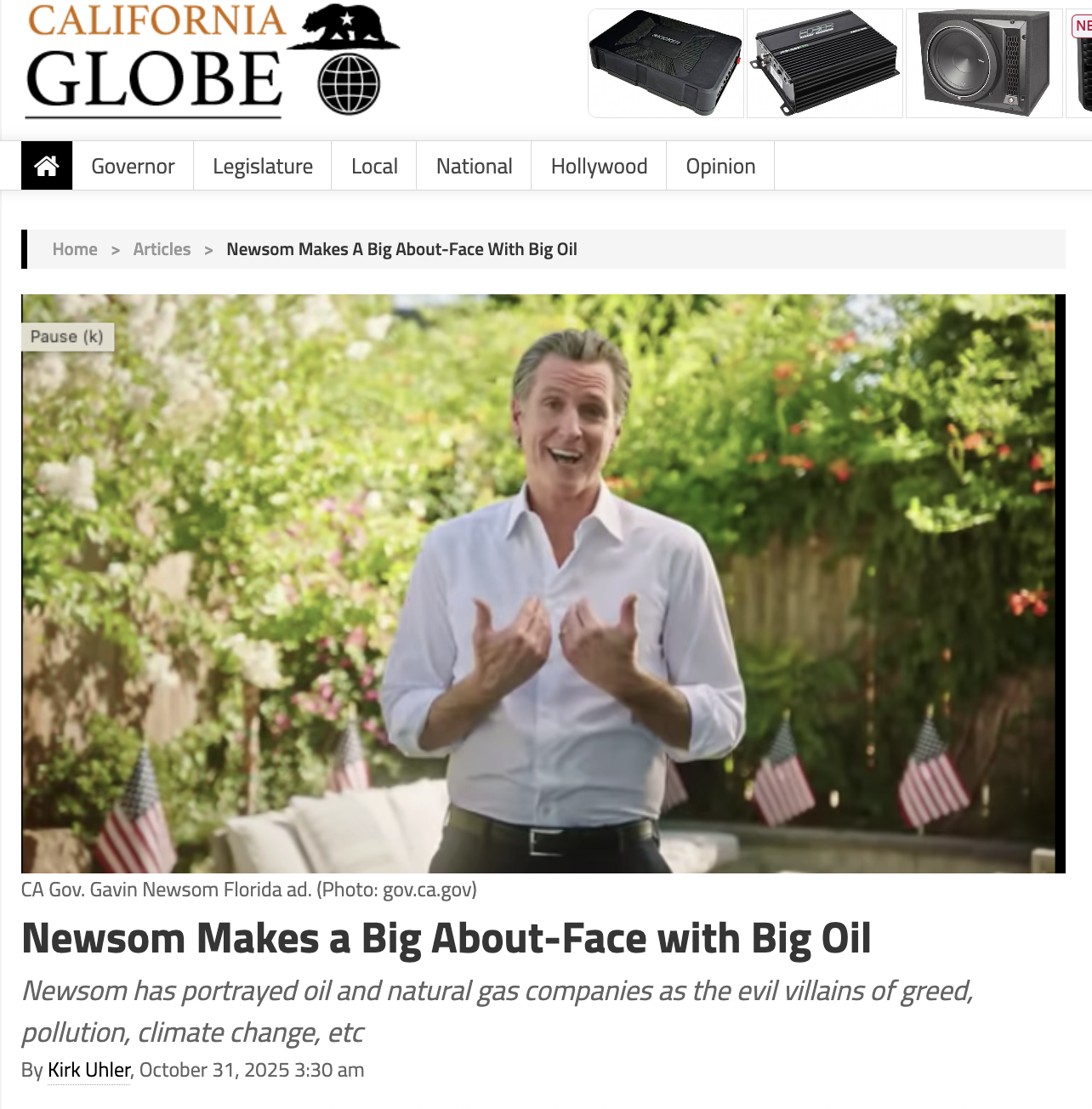
Task: Click the Home icon in navigation bar
Action: (47, 166)
